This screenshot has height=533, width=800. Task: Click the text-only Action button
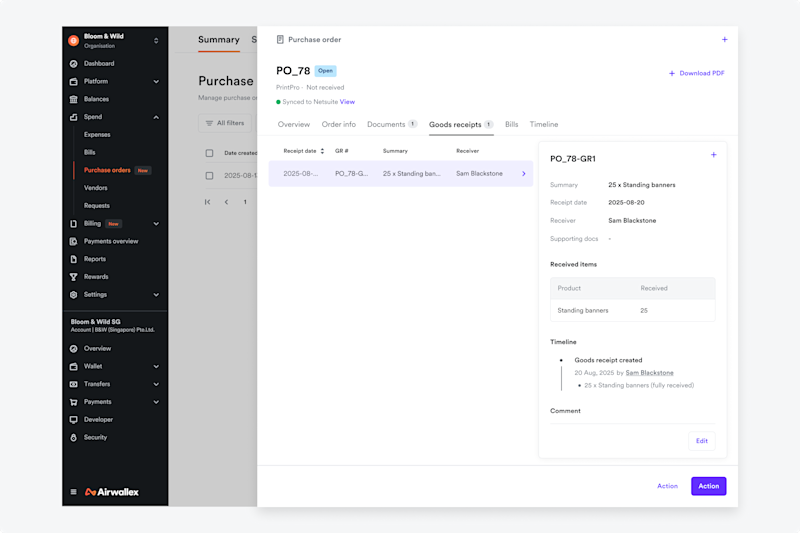point(667,486)
